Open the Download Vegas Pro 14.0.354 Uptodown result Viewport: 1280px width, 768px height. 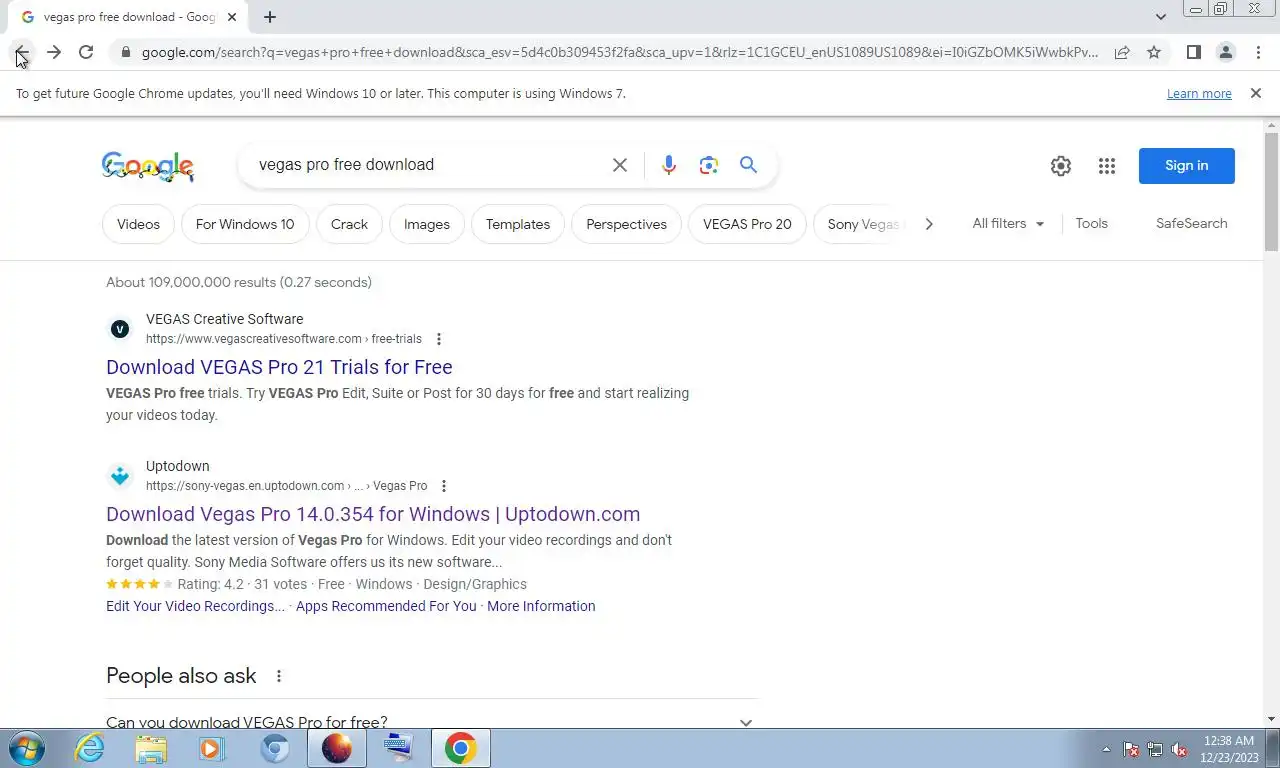point(373,514)
